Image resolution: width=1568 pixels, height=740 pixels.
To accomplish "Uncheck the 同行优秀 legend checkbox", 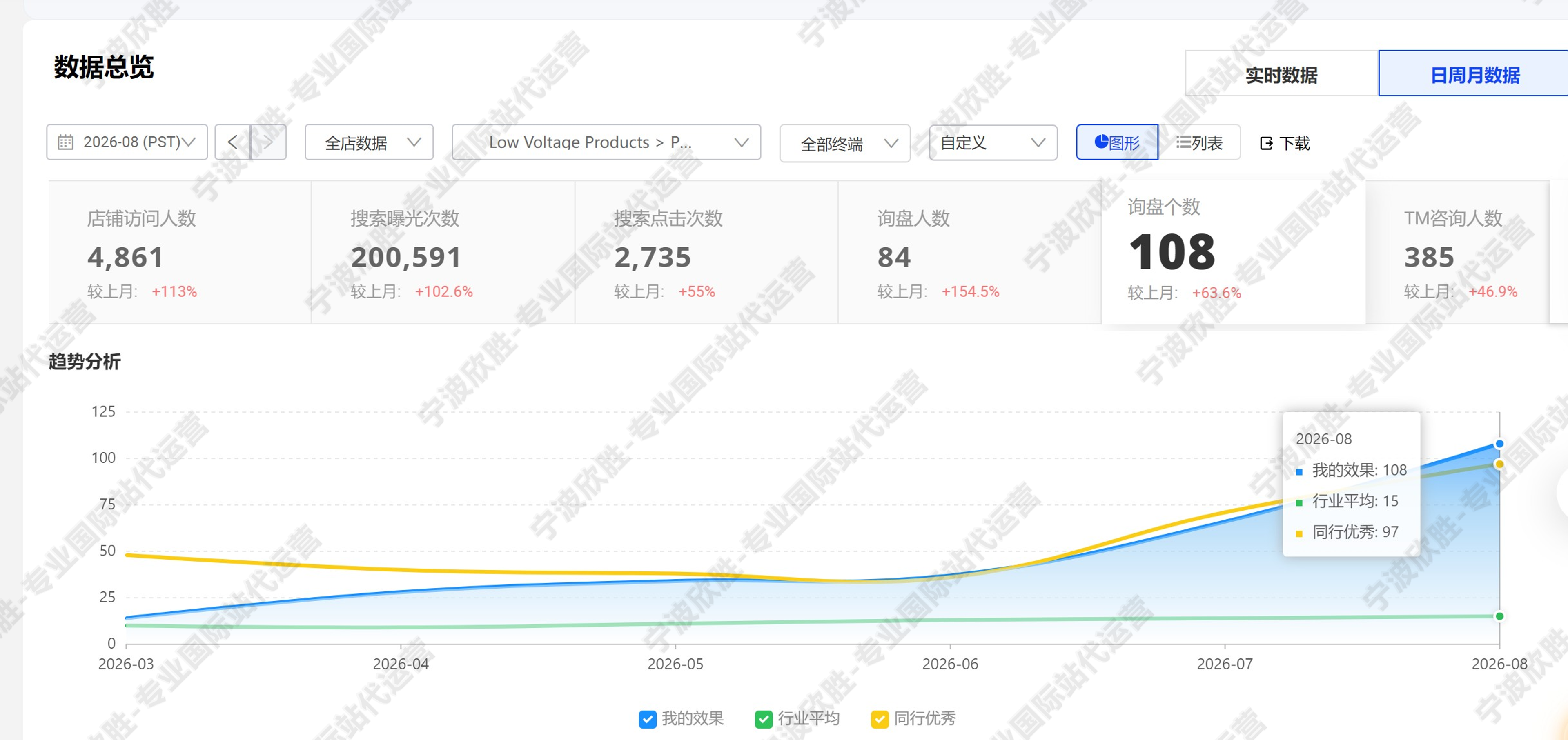I will (x=880, y=719).
